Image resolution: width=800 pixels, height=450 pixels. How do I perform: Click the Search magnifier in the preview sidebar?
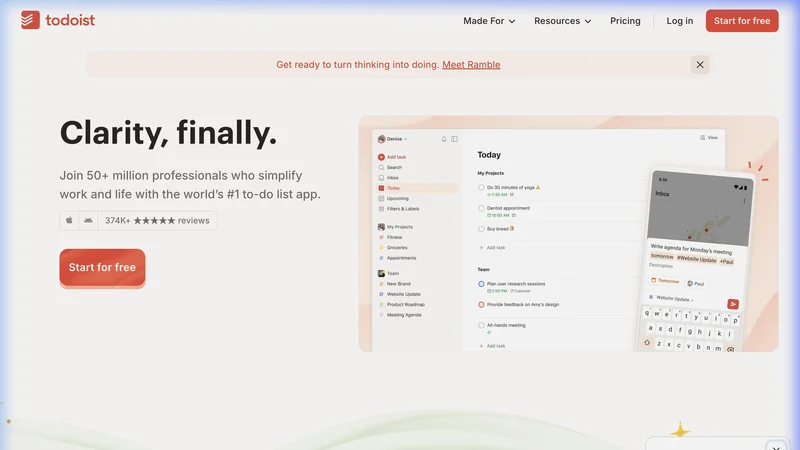click(381, 167)
